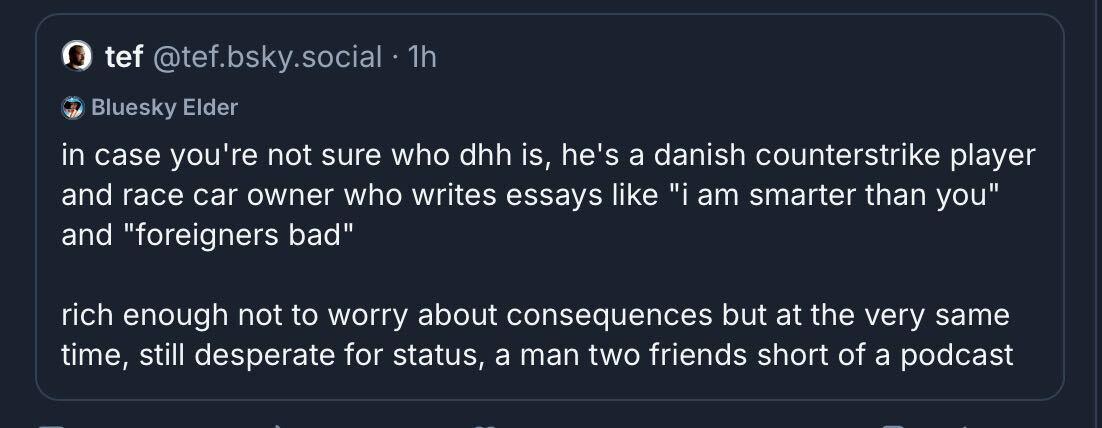Open the @tef.bsky.social handle link
Viewport: 1102px width, 428px height.
point(266,57)
